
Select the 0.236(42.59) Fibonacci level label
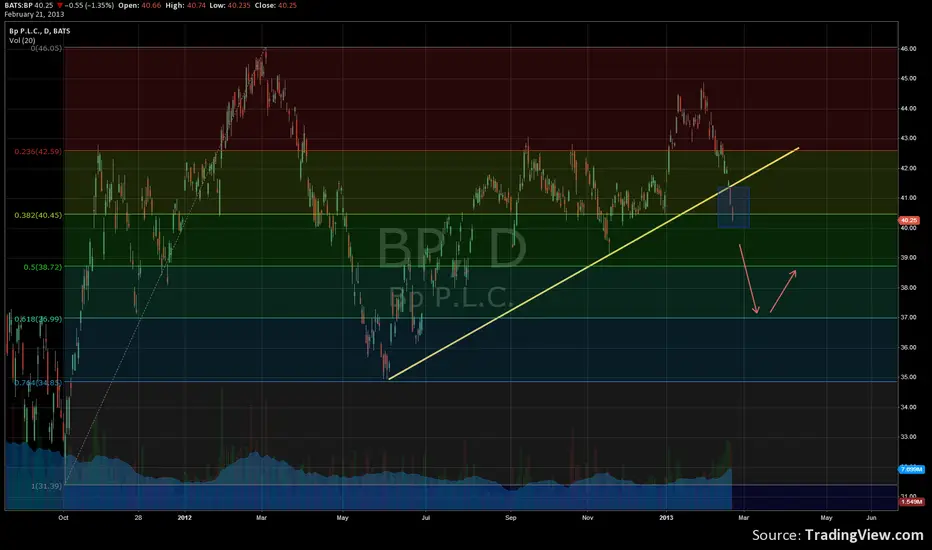pyautogui.click(x=38, y=152)
